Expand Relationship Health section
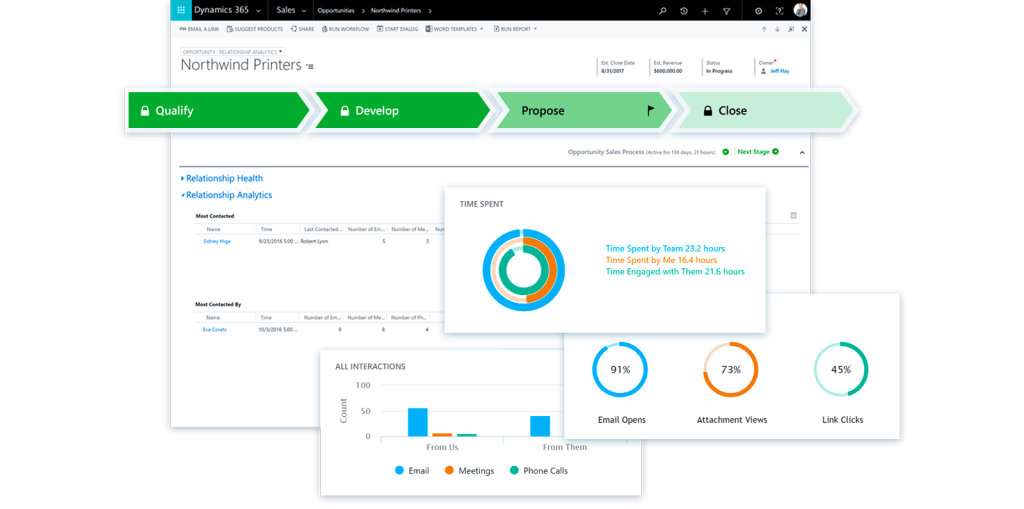 click(222, 178)
